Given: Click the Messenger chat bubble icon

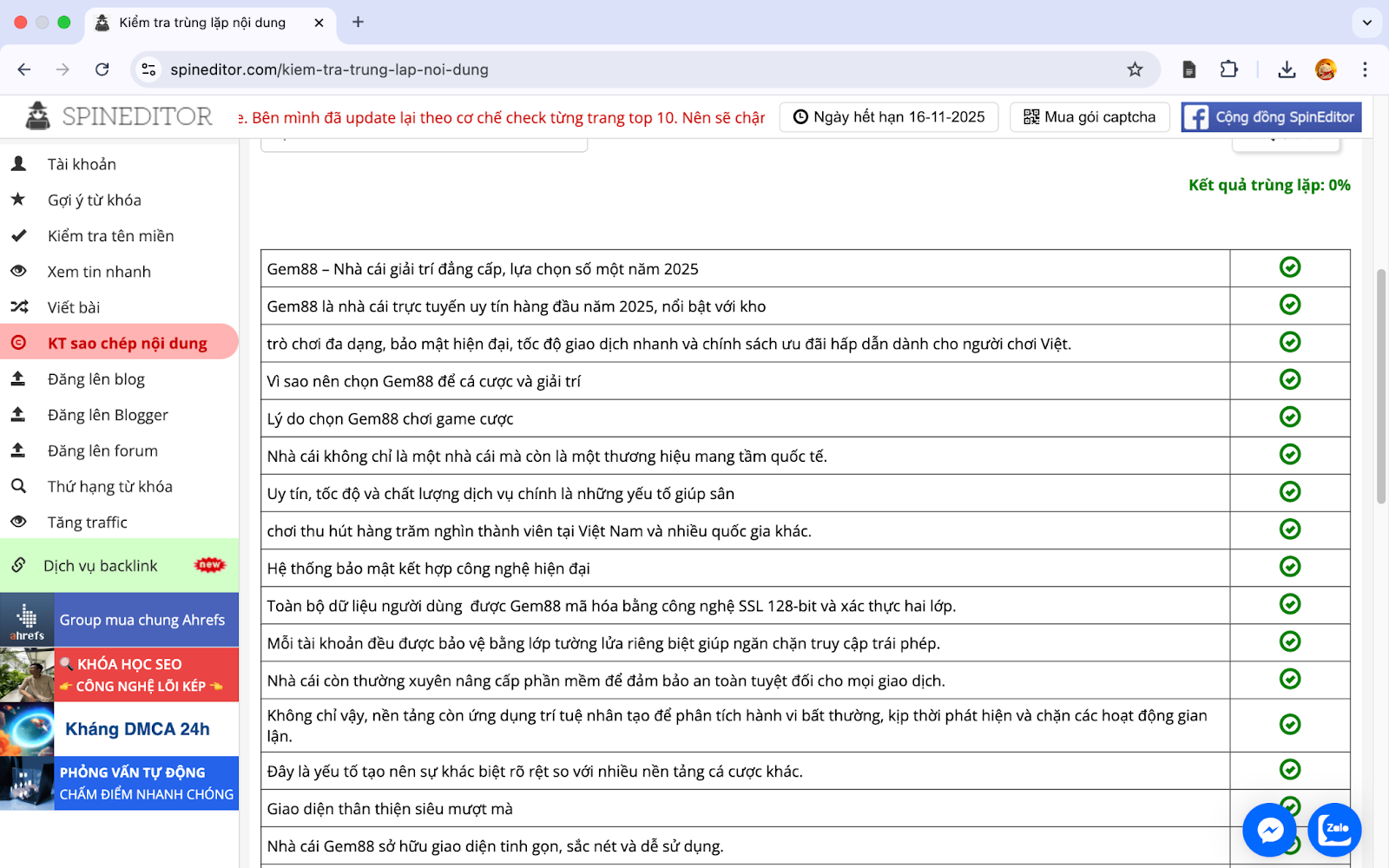Looking at the screenshot, I should tap(1269, 830).
